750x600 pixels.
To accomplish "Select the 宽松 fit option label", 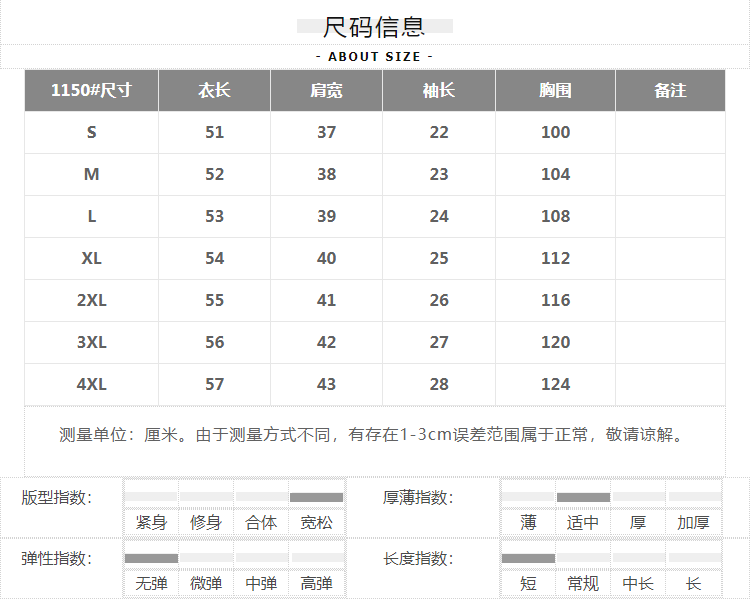I will (316, 522).
